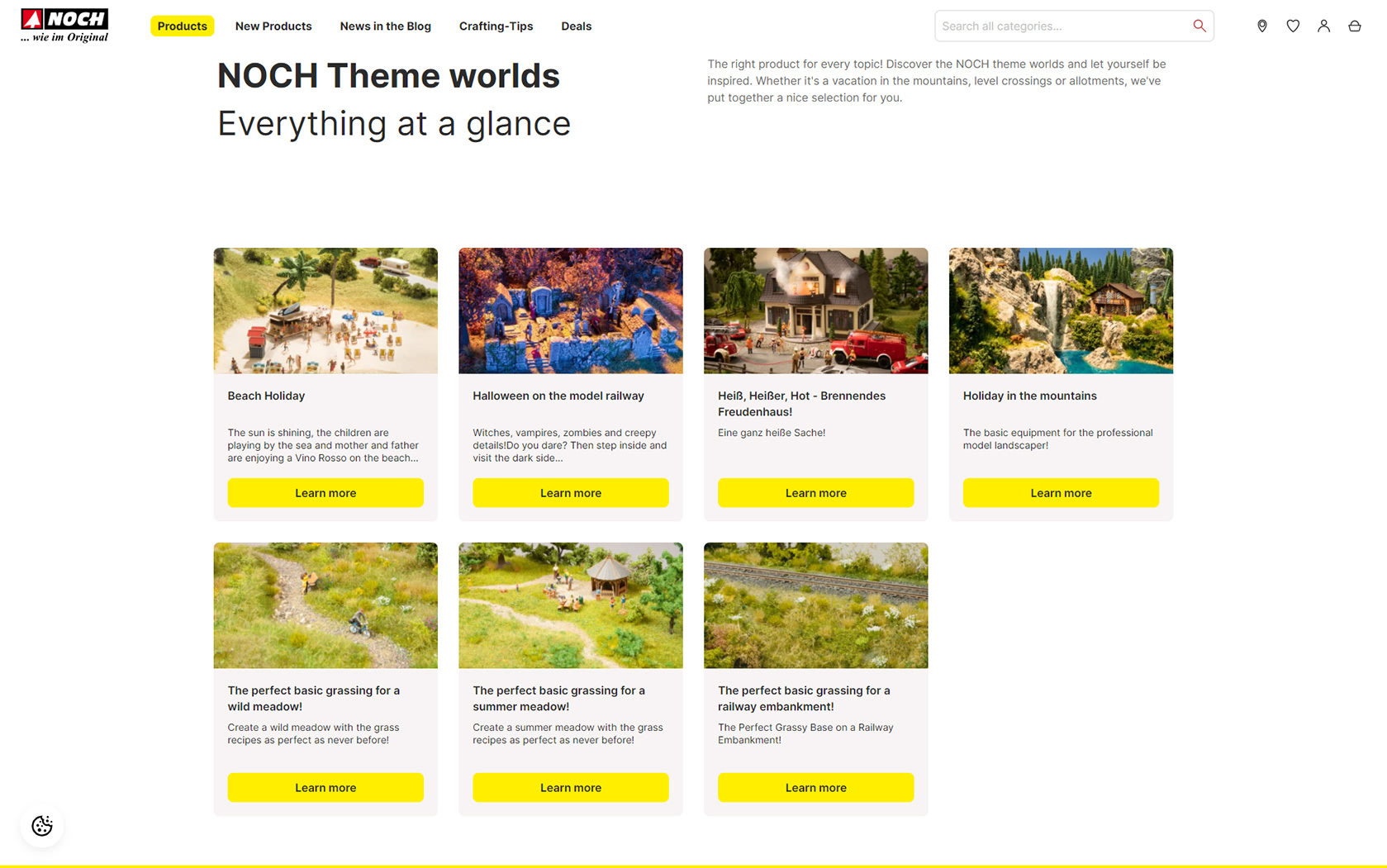The width and height of the screenshot is (1387, 868).
Task: Learn more about Brennendes Freudenhaus
Action: 816,493
